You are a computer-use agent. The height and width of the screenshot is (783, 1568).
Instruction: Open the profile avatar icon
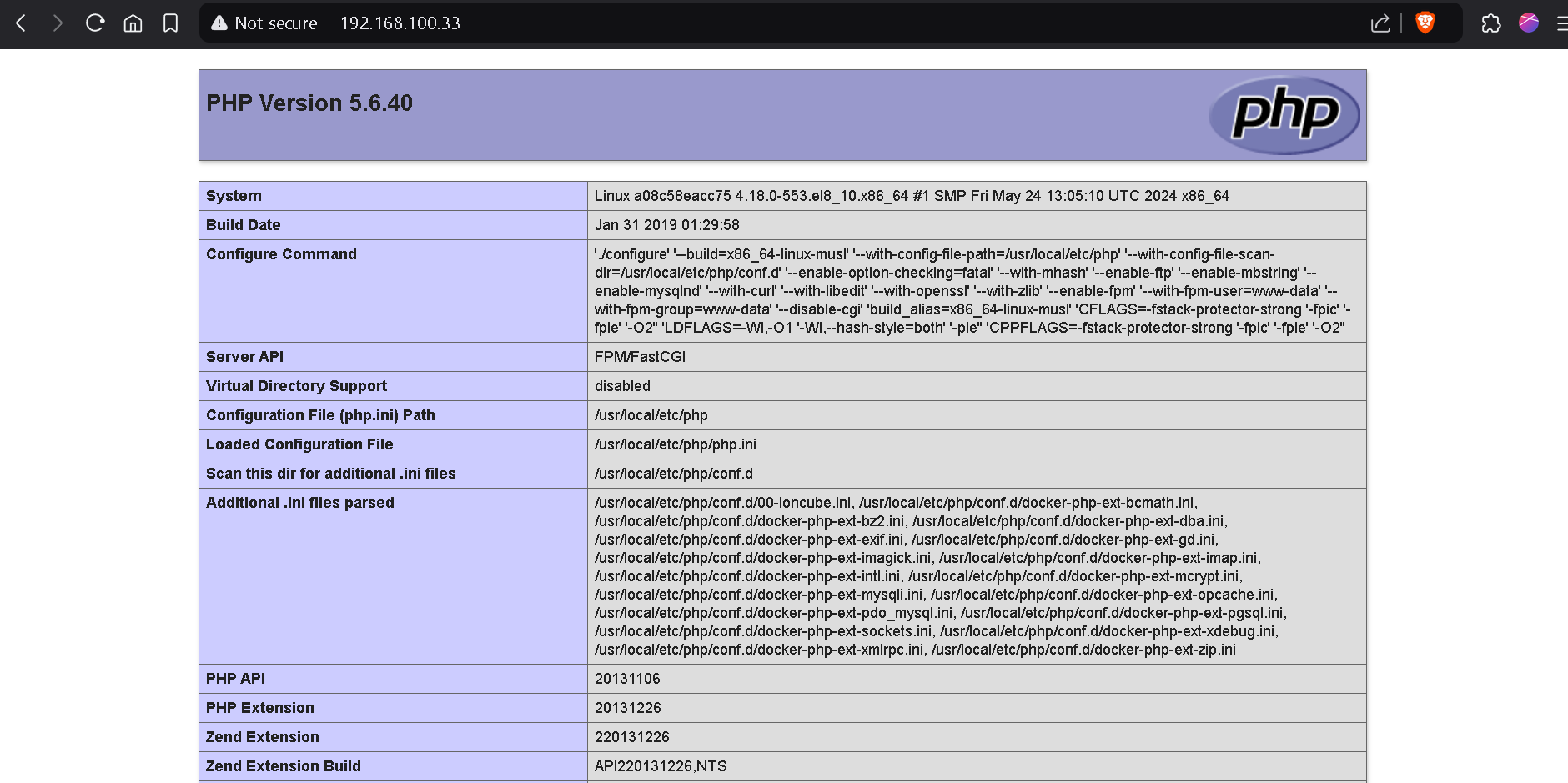tap(1529, 23)
